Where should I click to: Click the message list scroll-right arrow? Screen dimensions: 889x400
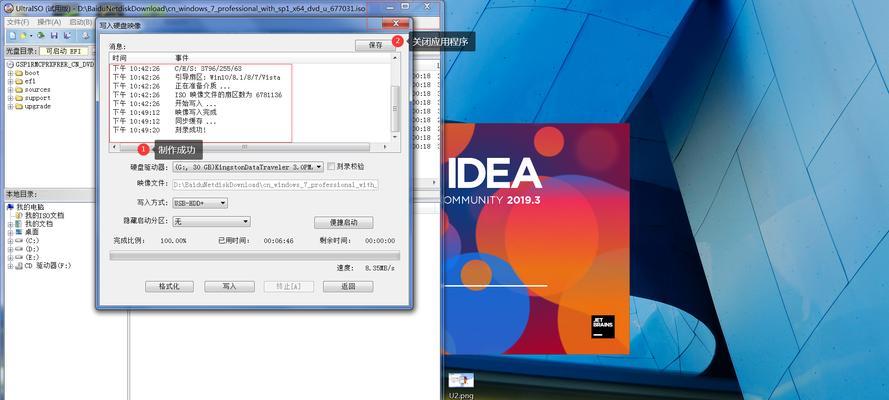click(385, 147)
